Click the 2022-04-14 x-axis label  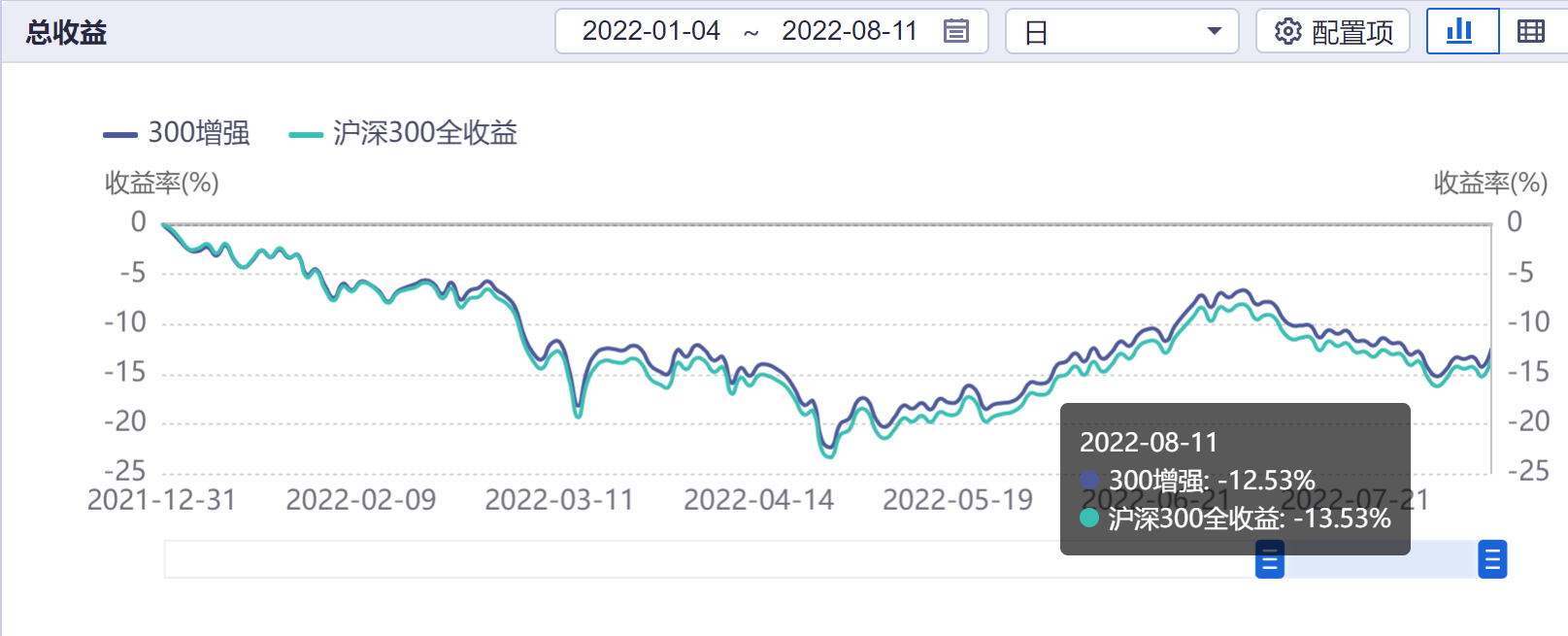(x=758, y=500)
